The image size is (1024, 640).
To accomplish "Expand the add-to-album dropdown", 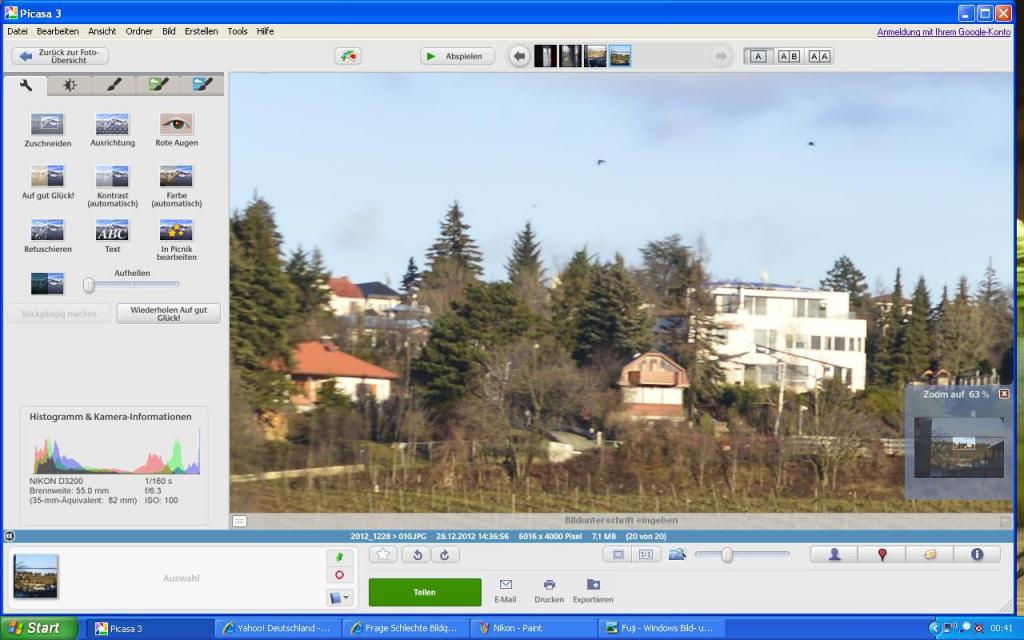I will point(340,597).
